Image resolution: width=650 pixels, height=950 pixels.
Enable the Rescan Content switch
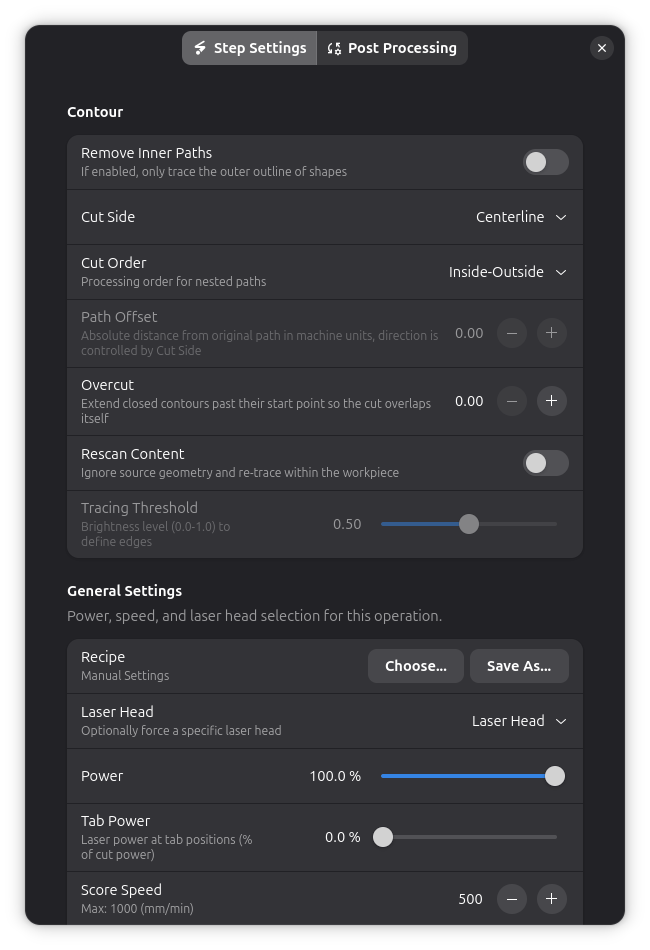click(545, 463)
